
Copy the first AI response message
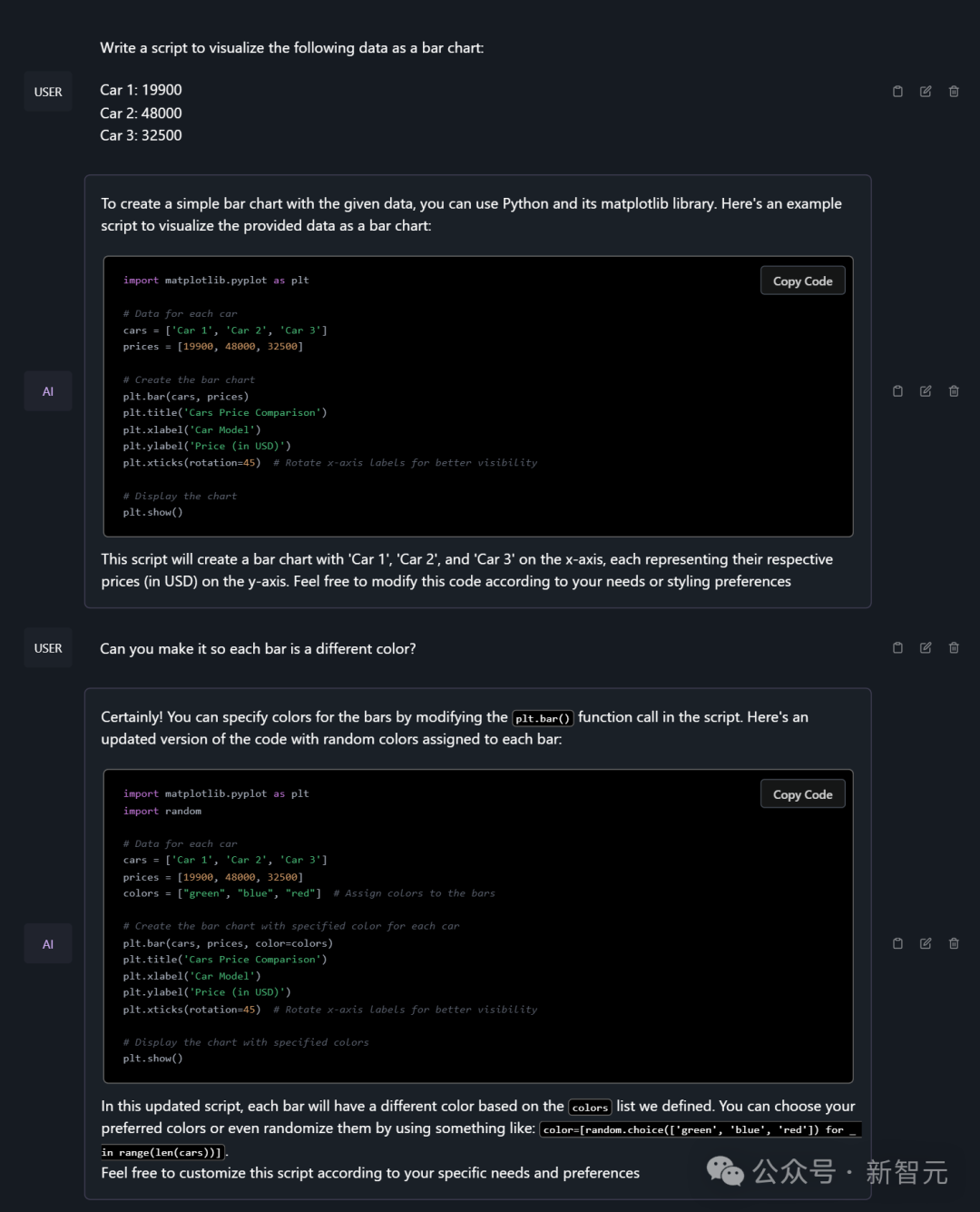click(897, 391)
